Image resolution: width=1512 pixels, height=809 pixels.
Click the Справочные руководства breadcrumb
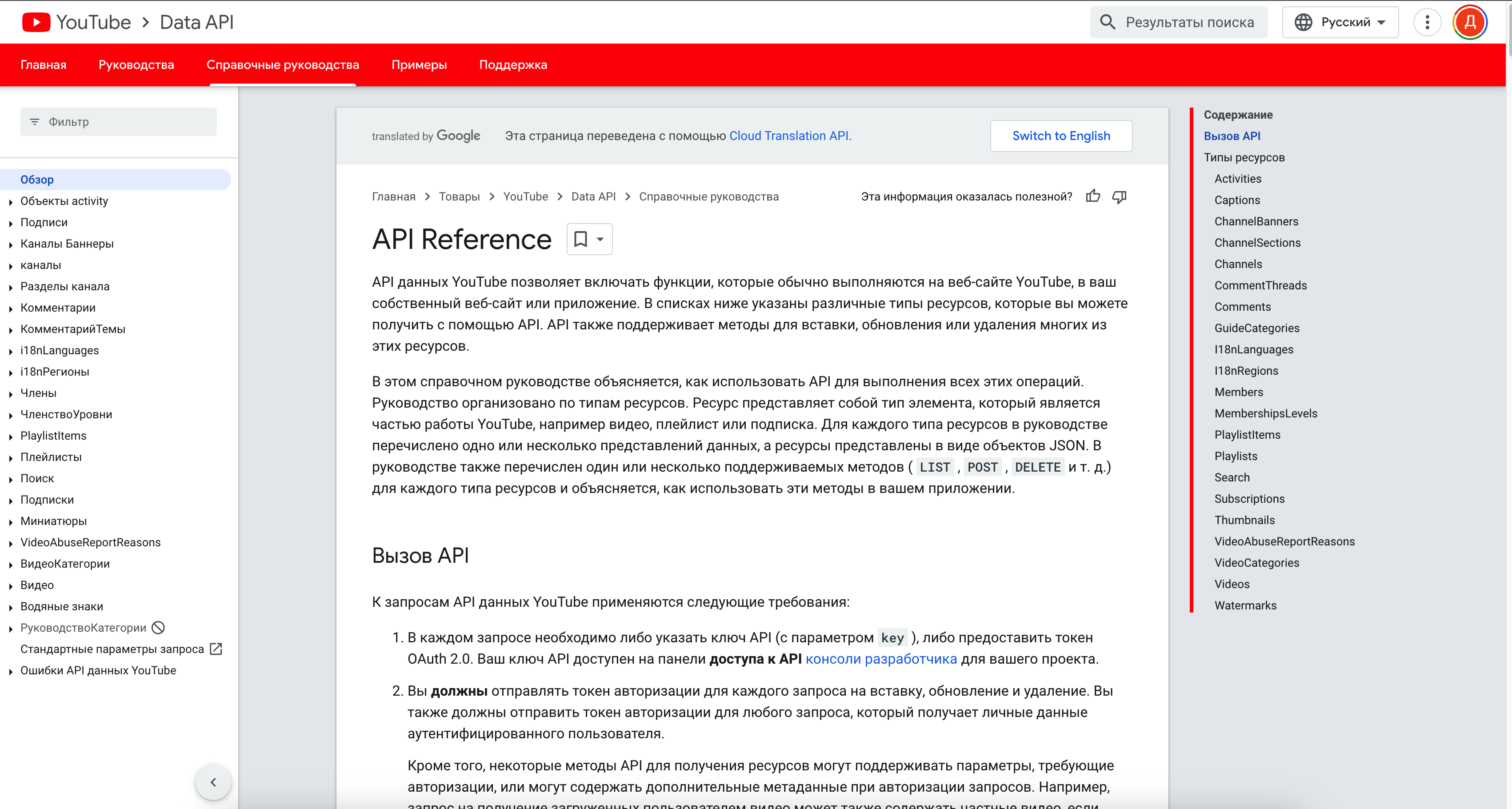[708, 196]
